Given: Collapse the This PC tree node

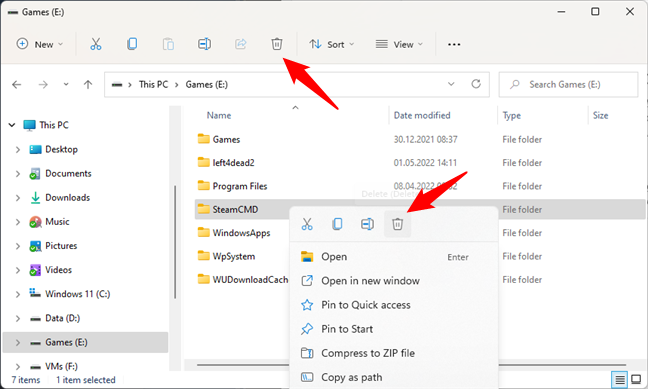Looking at the screenshot, I should (12, 125).
